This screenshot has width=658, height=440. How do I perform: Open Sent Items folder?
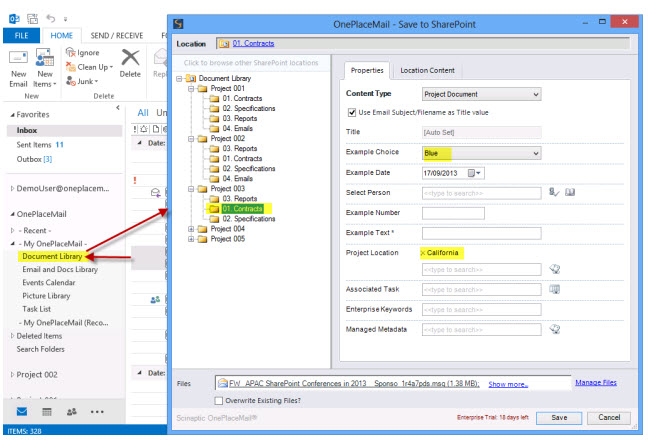point(34,145)
